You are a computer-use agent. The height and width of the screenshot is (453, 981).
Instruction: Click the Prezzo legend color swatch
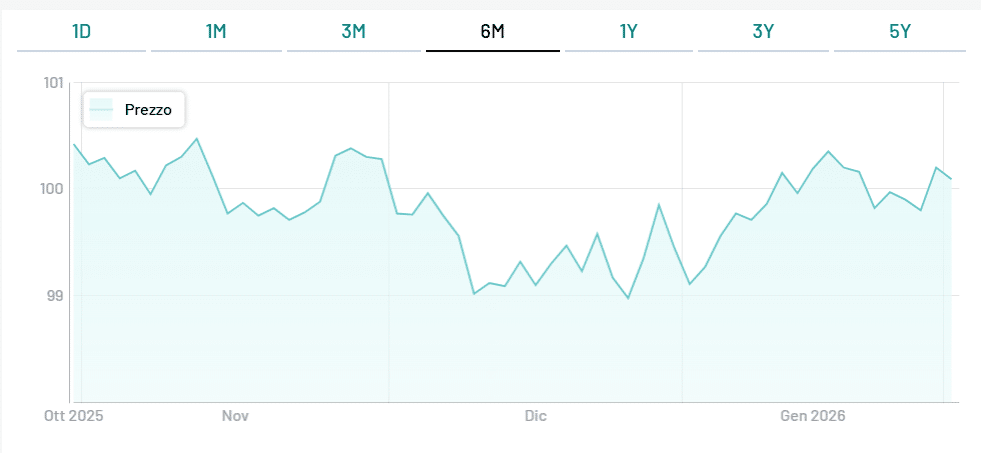tap(101, 110)
